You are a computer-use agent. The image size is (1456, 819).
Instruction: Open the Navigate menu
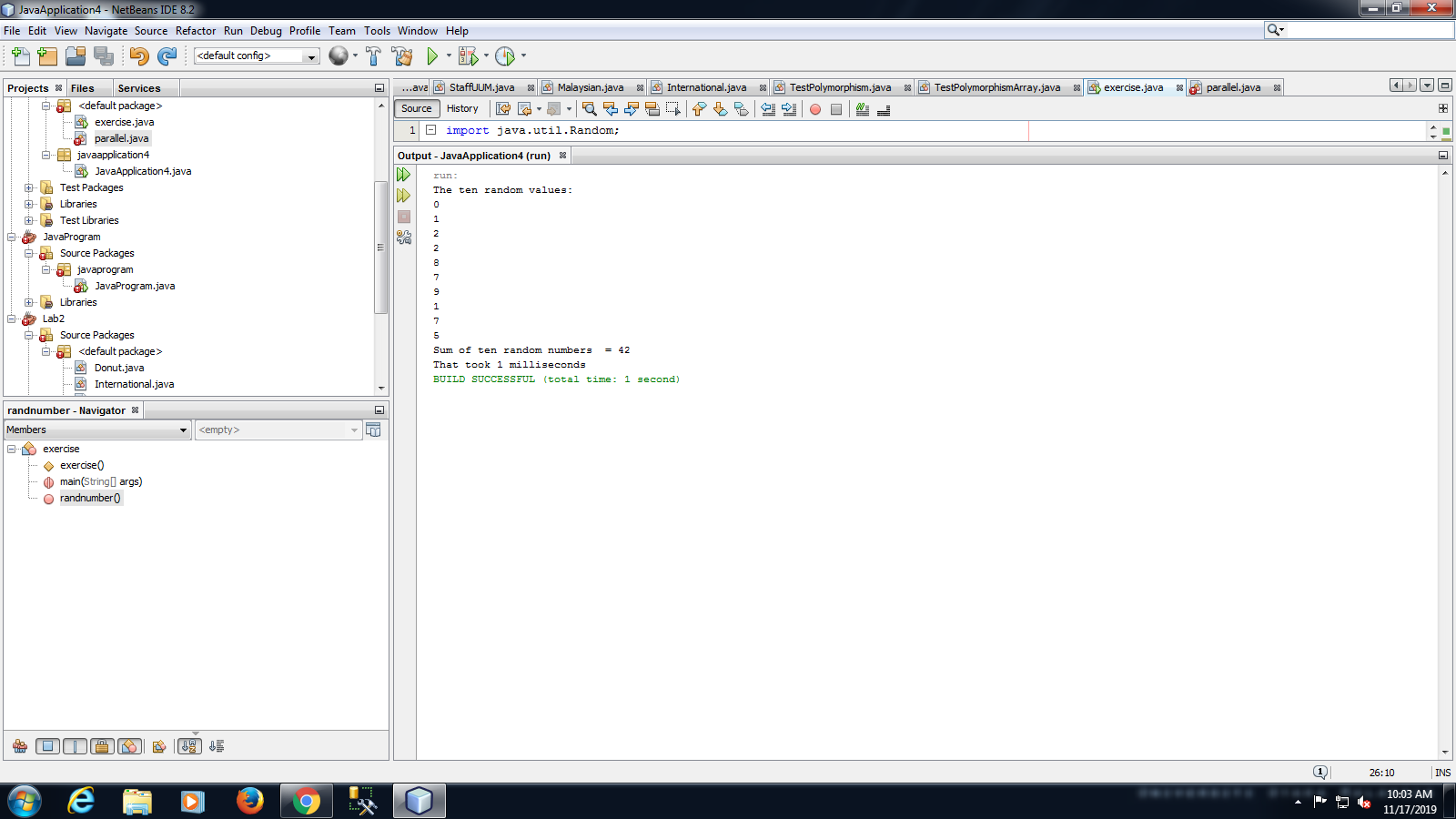(x=106, y=31)
